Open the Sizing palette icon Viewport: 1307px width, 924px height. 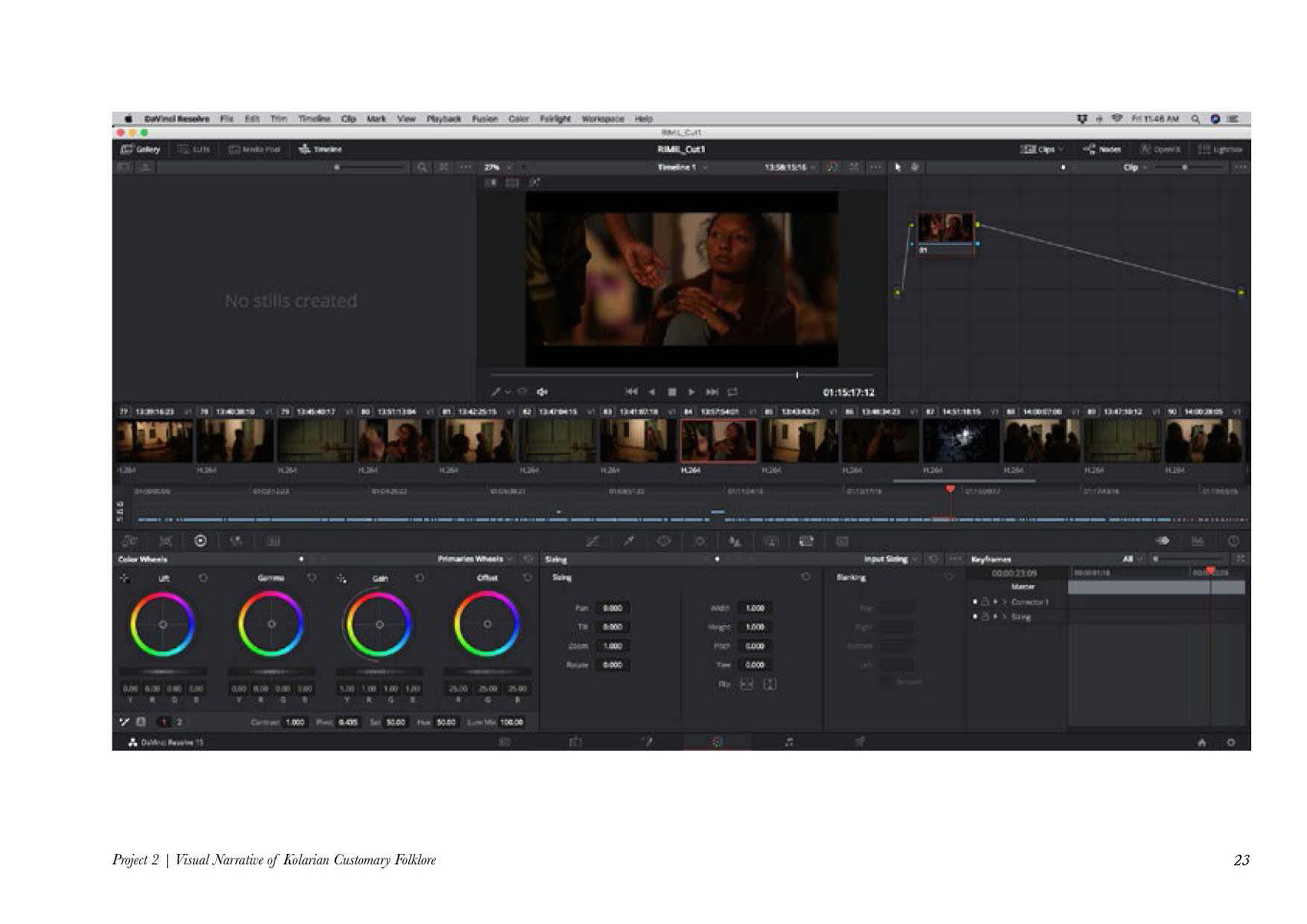[806, 541]
